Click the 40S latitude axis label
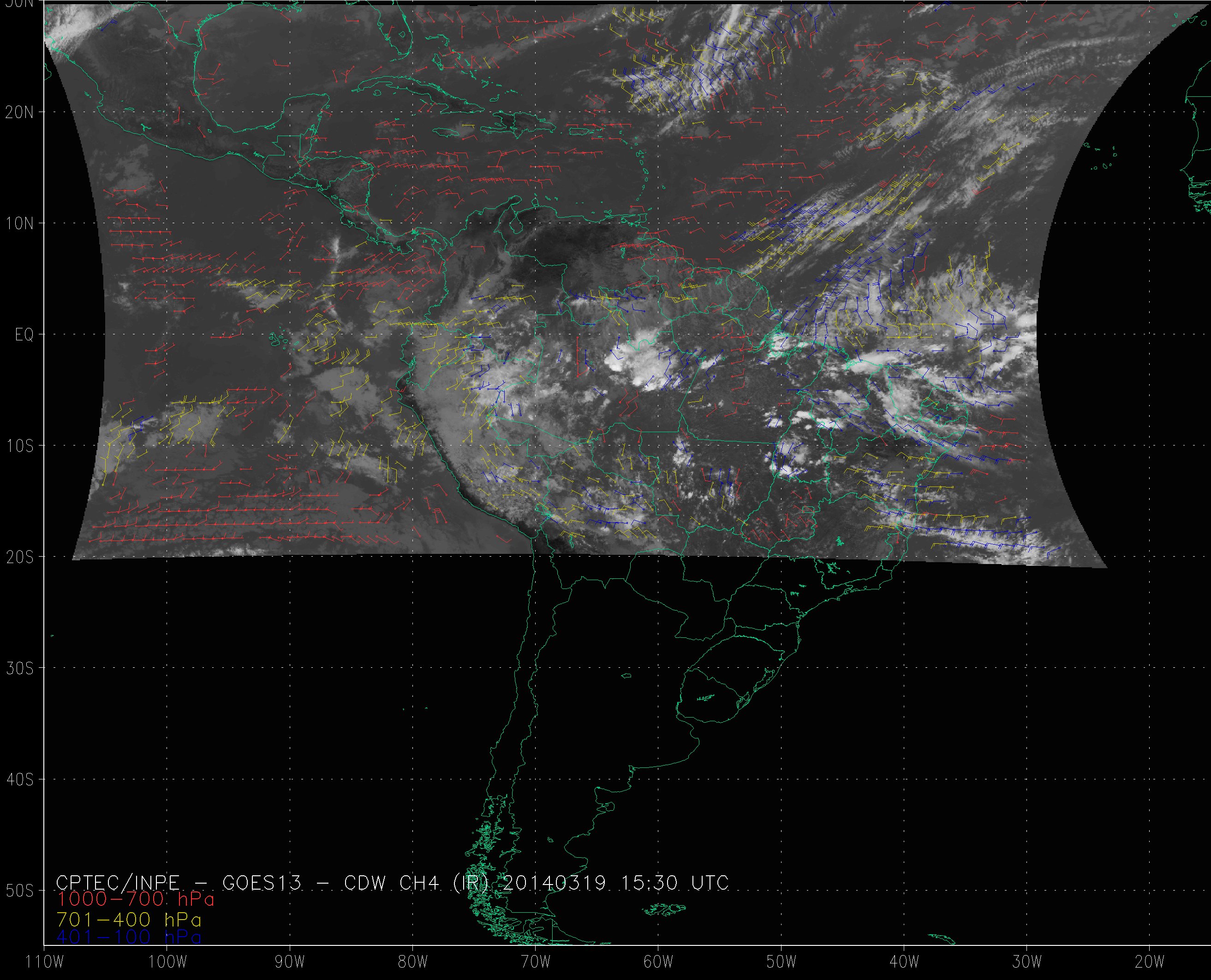 coord(20,779)
